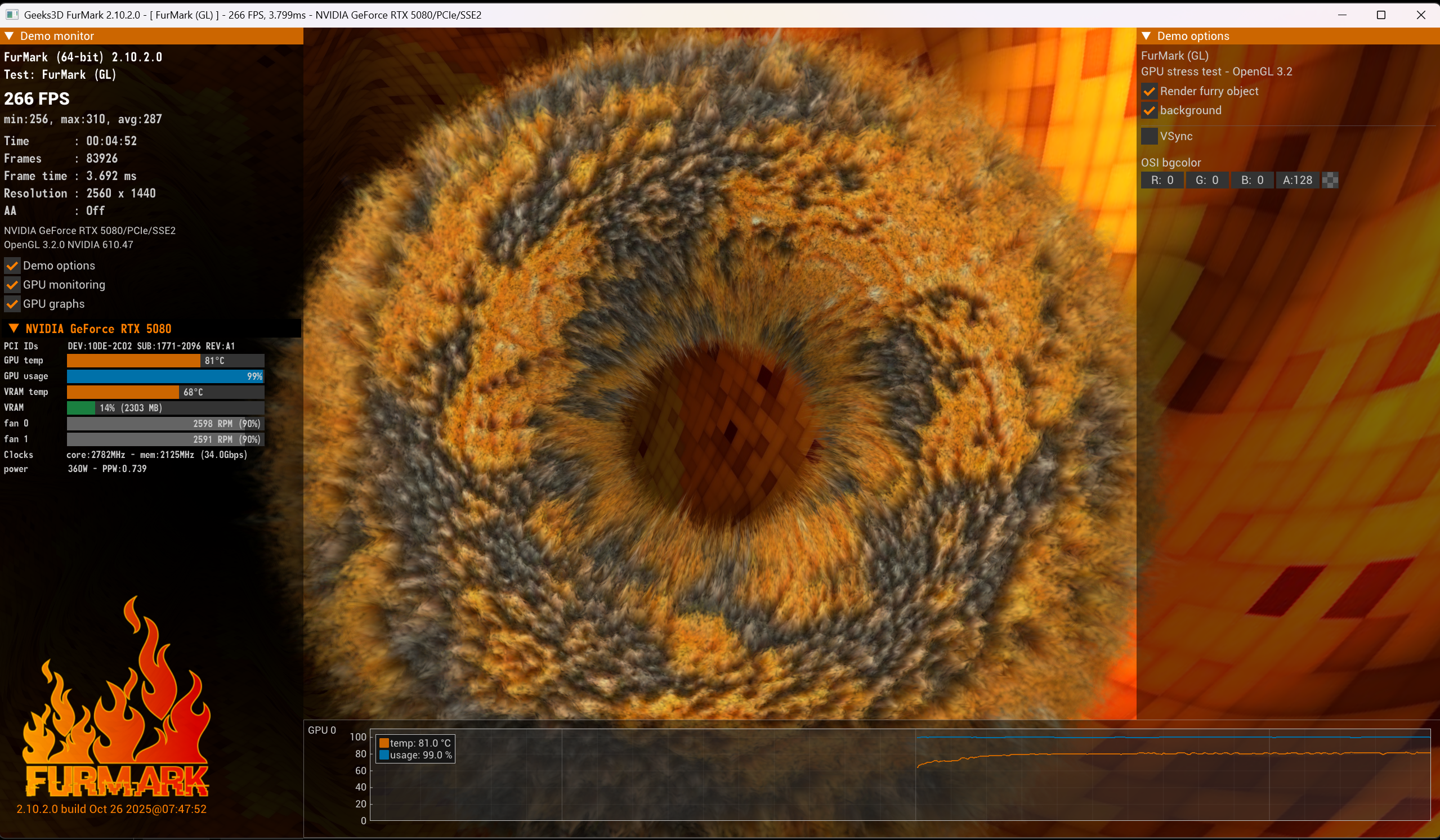Click the 266 FPS readout
The image size is (1440, 840).
tap(37, 99)
